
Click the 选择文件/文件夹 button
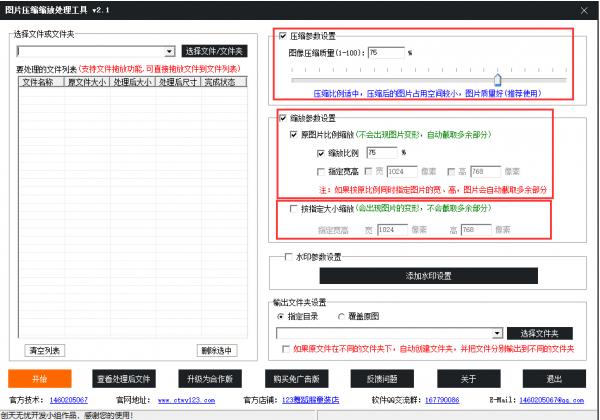(x=214, y=51)
